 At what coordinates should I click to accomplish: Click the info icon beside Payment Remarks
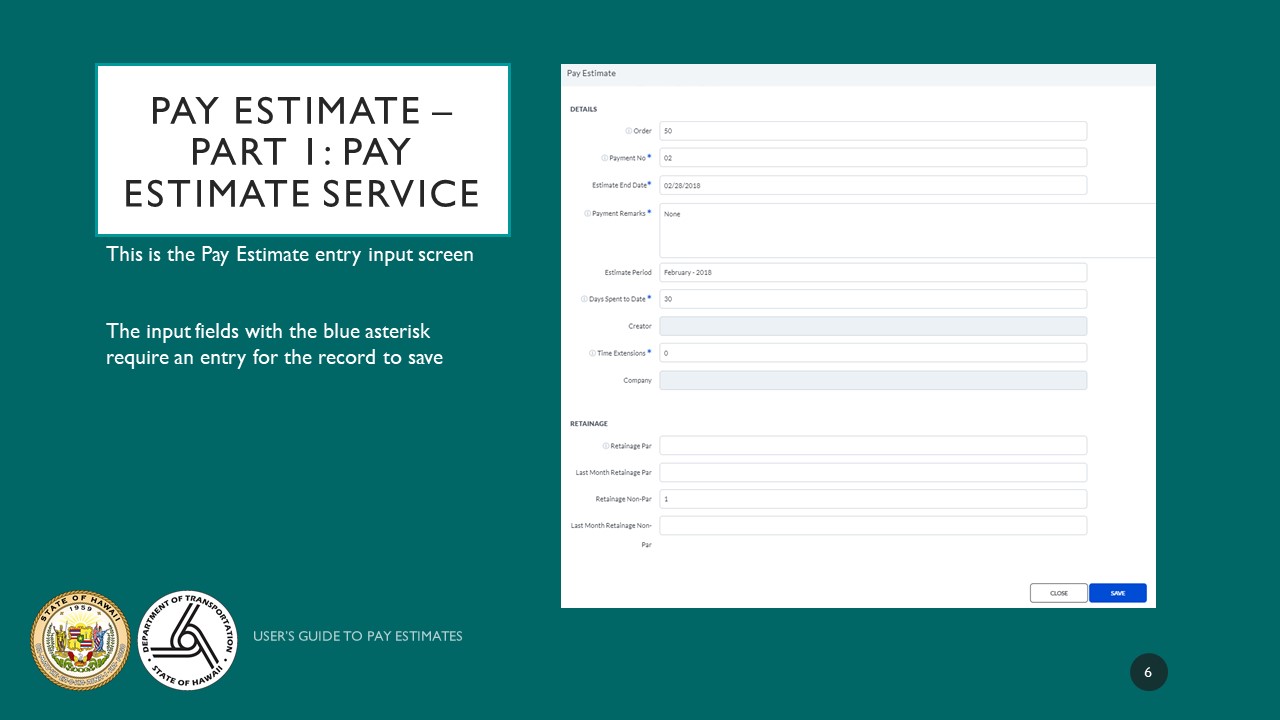(x=587, y=213)
